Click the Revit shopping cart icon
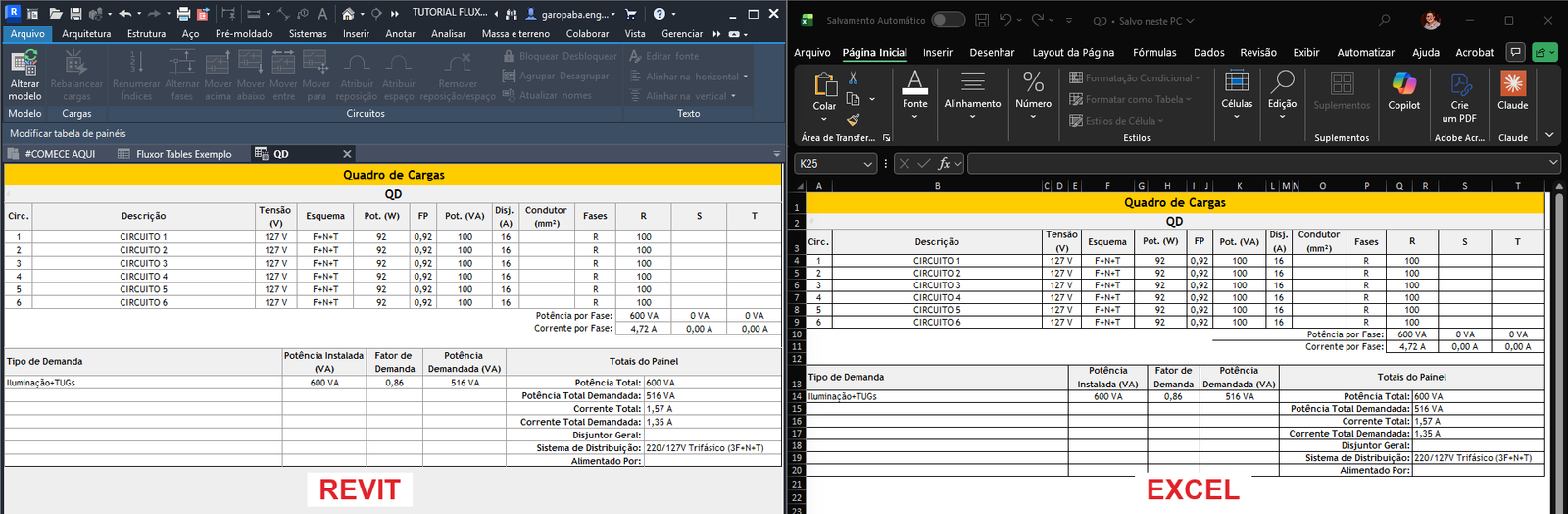The height and width of the screenshot is (514, 1568). coord(630,14)
